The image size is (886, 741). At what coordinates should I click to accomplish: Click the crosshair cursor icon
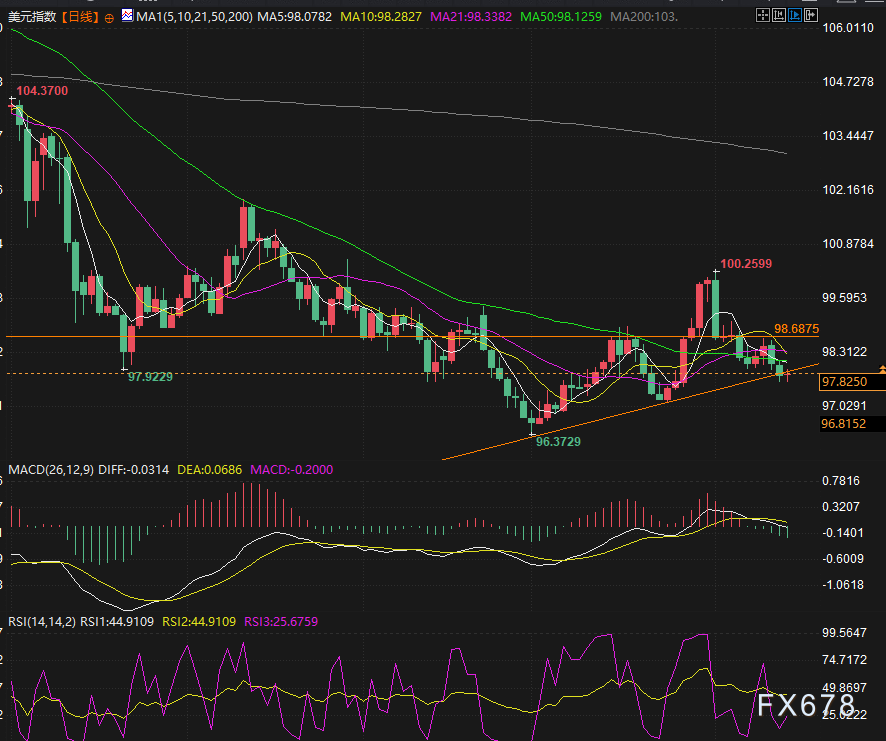(x=764, y=16)
